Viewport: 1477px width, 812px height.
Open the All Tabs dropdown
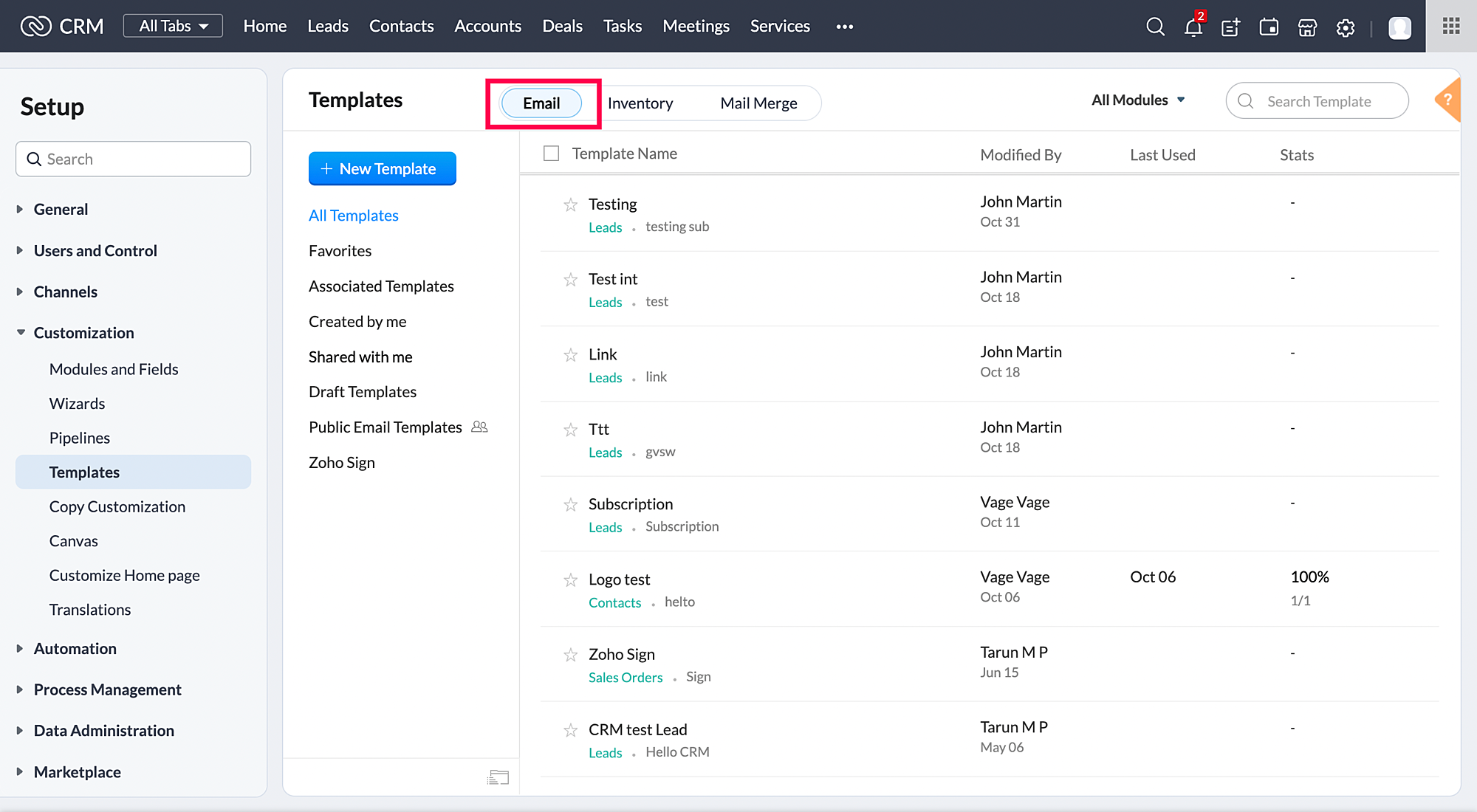[x=173, y=26]
